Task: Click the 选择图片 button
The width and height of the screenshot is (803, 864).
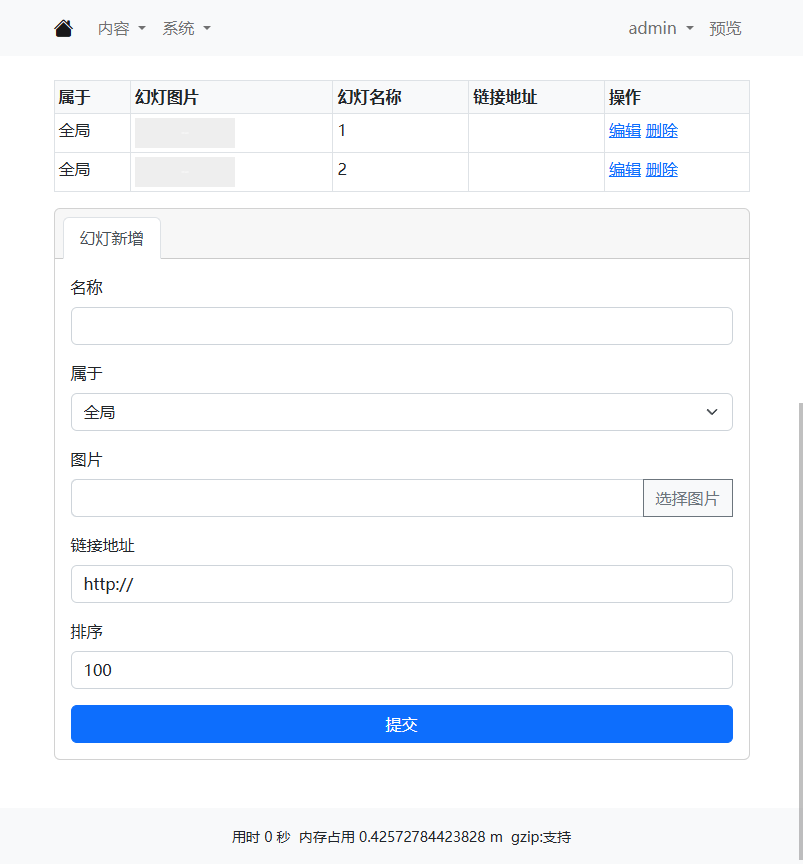Action: (x=688, y=498)
